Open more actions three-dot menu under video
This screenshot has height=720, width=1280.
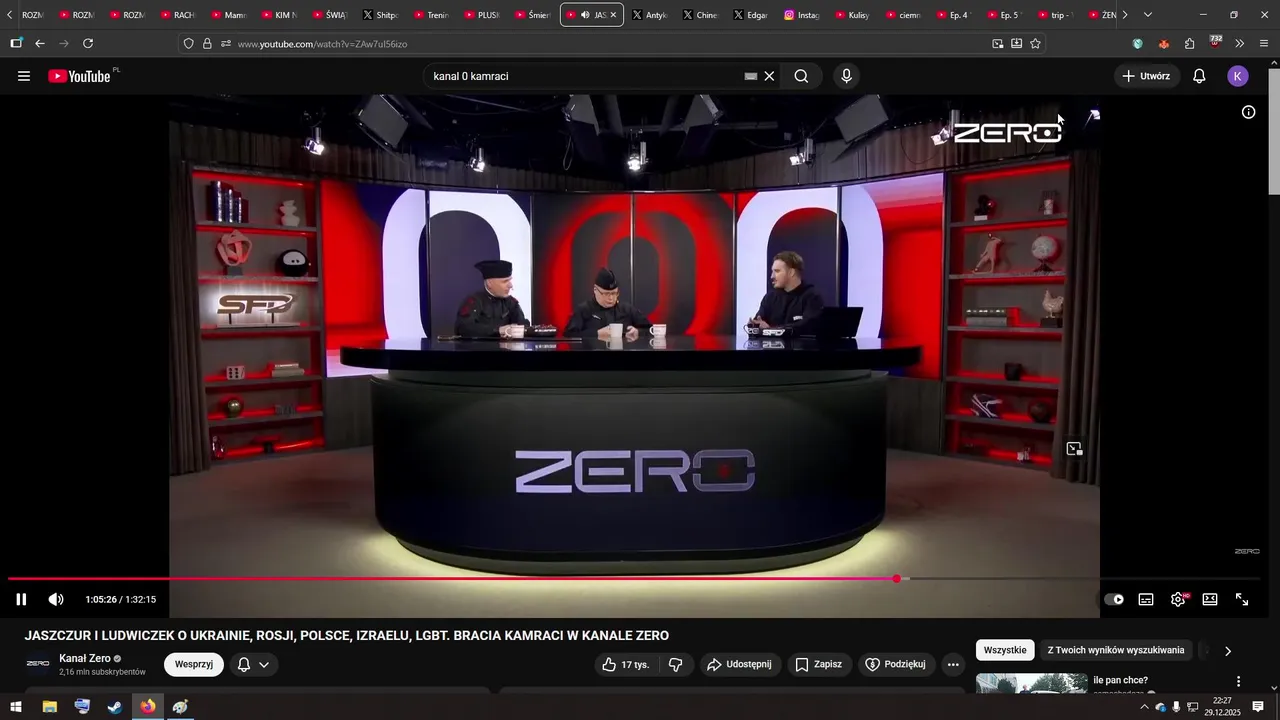click(x=953, y=664)
